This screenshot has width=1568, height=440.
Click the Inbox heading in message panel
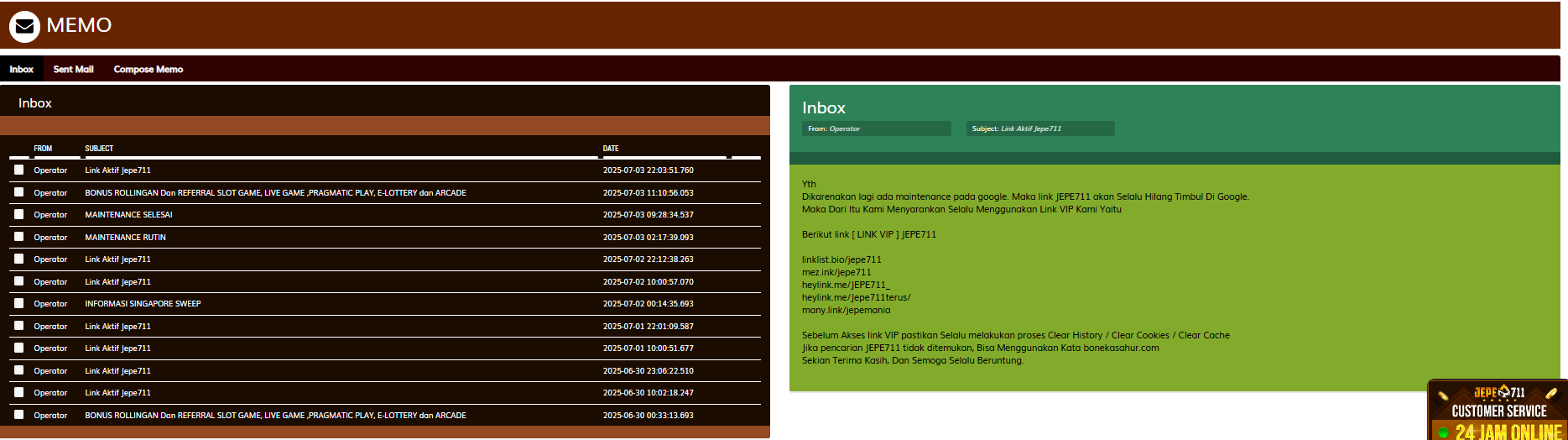click(x=824, y=107)
